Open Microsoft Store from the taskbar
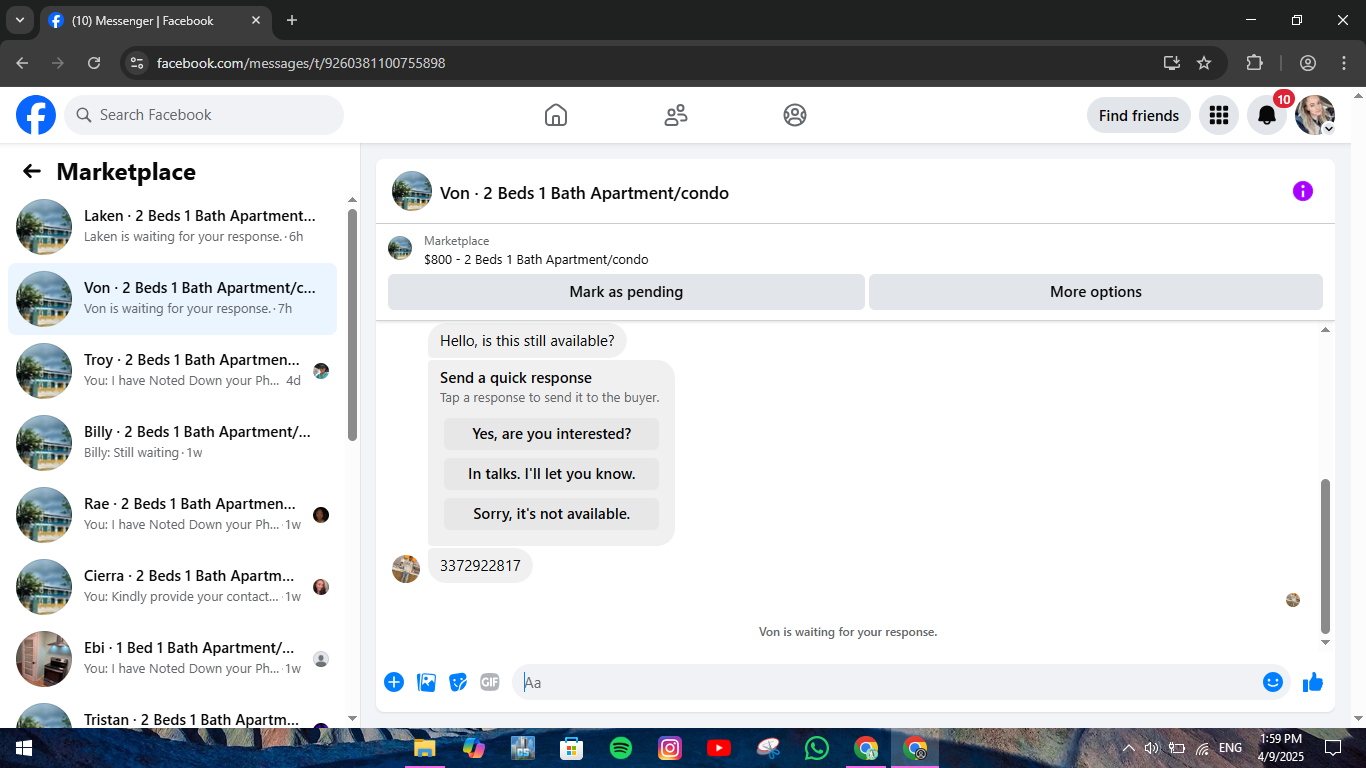1366x768 pixels. [572, 748]
